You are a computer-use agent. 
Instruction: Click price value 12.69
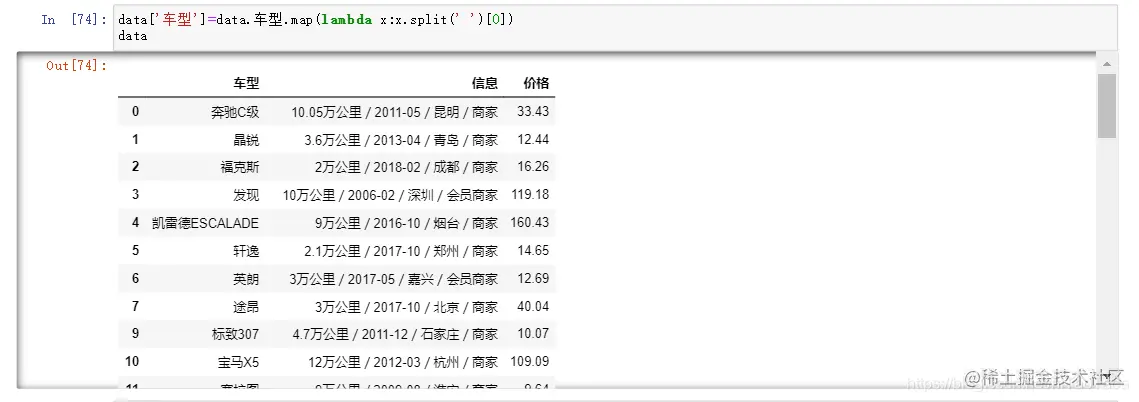click(533, 278)
